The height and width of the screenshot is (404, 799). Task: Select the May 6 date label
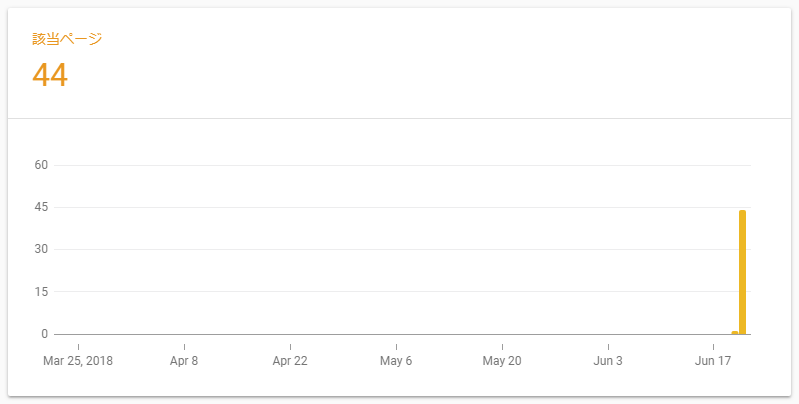[396, 361]
